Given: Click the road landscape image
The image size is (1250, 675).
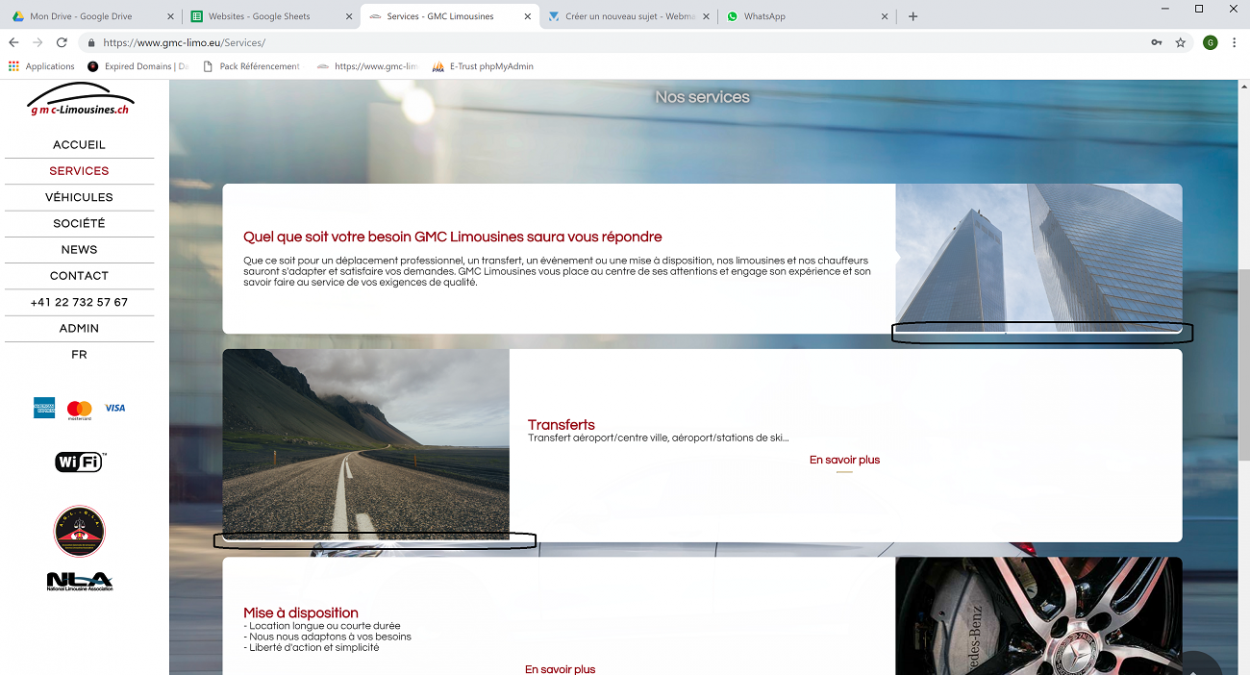Looking at the screenshot, I should [366, 445].
